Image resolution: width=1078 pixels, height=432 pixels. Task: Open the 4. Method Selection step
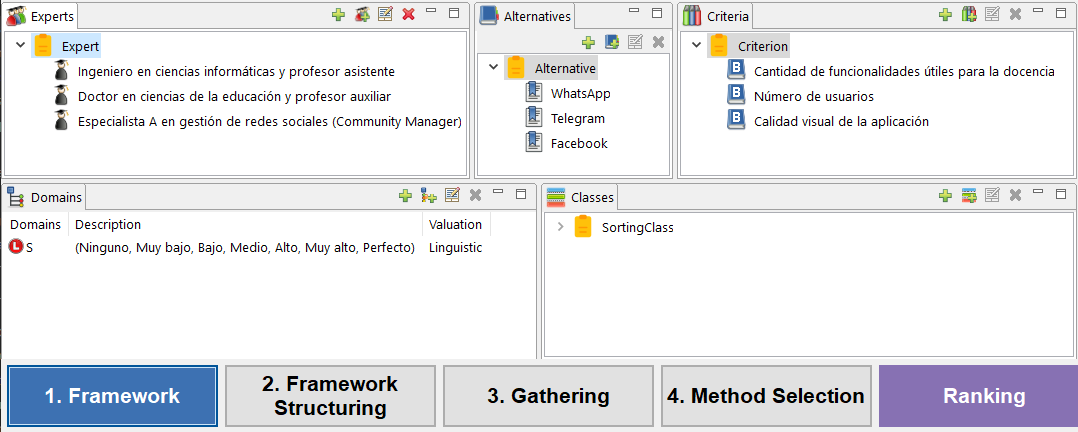coord(766,396)
